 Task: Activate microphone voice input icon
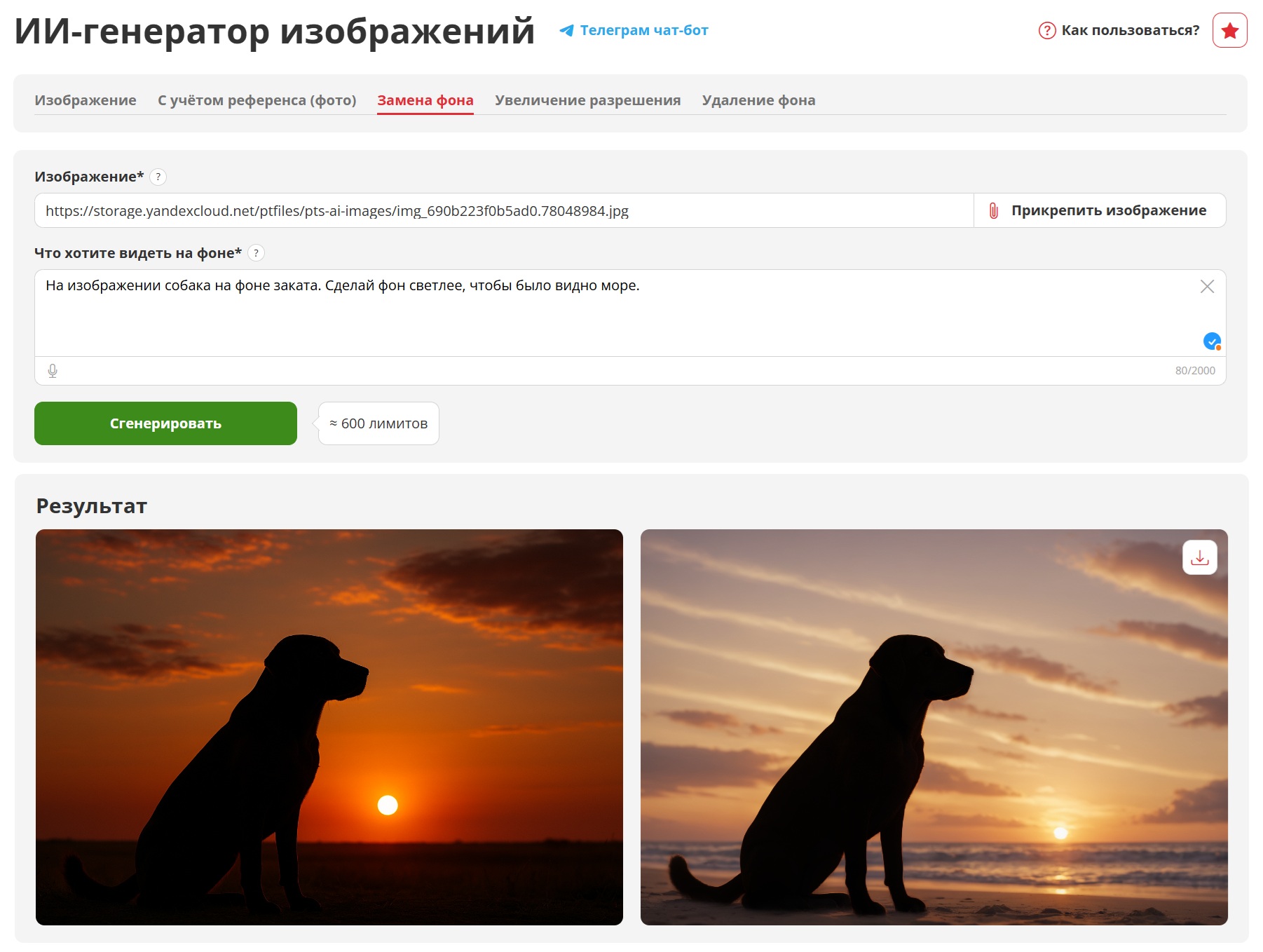click(53, 371)
